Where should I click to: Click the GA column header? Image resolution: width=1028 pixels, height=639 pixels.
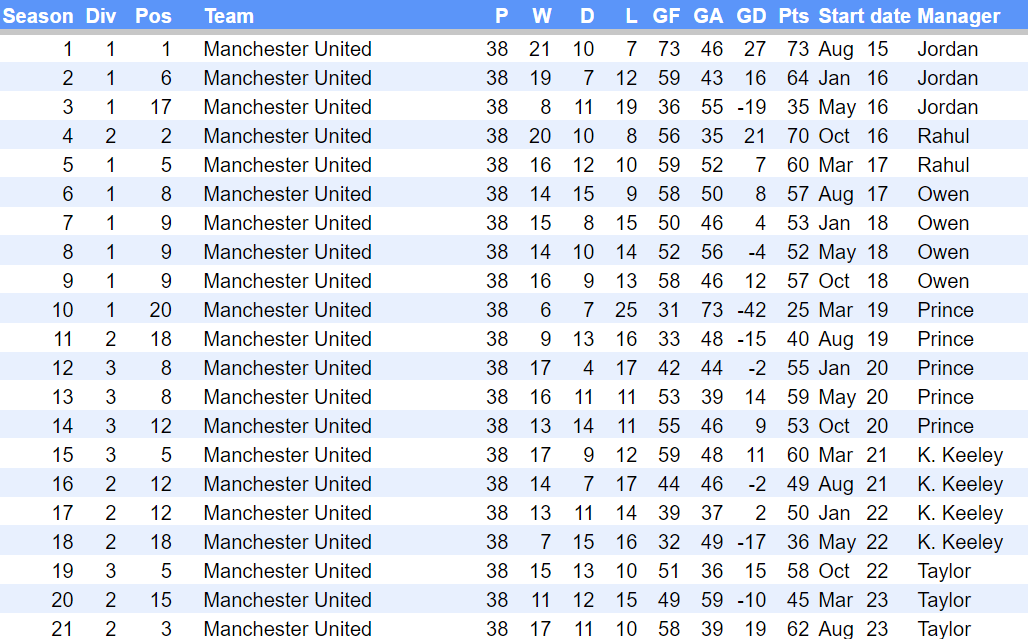click(708, 16)
